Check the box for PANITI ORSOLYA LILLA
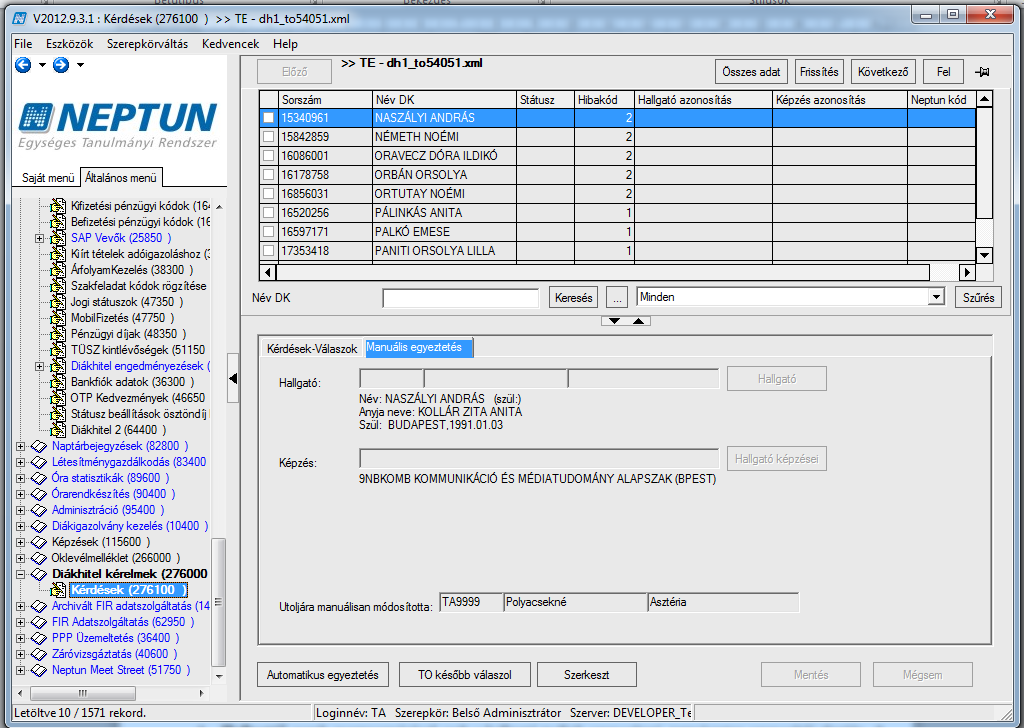 click(x=268, y=251)
